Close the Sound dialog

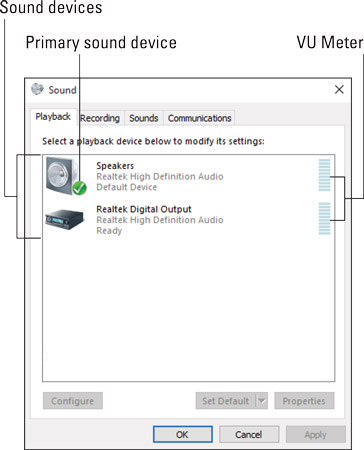click(x=339, y=89)
